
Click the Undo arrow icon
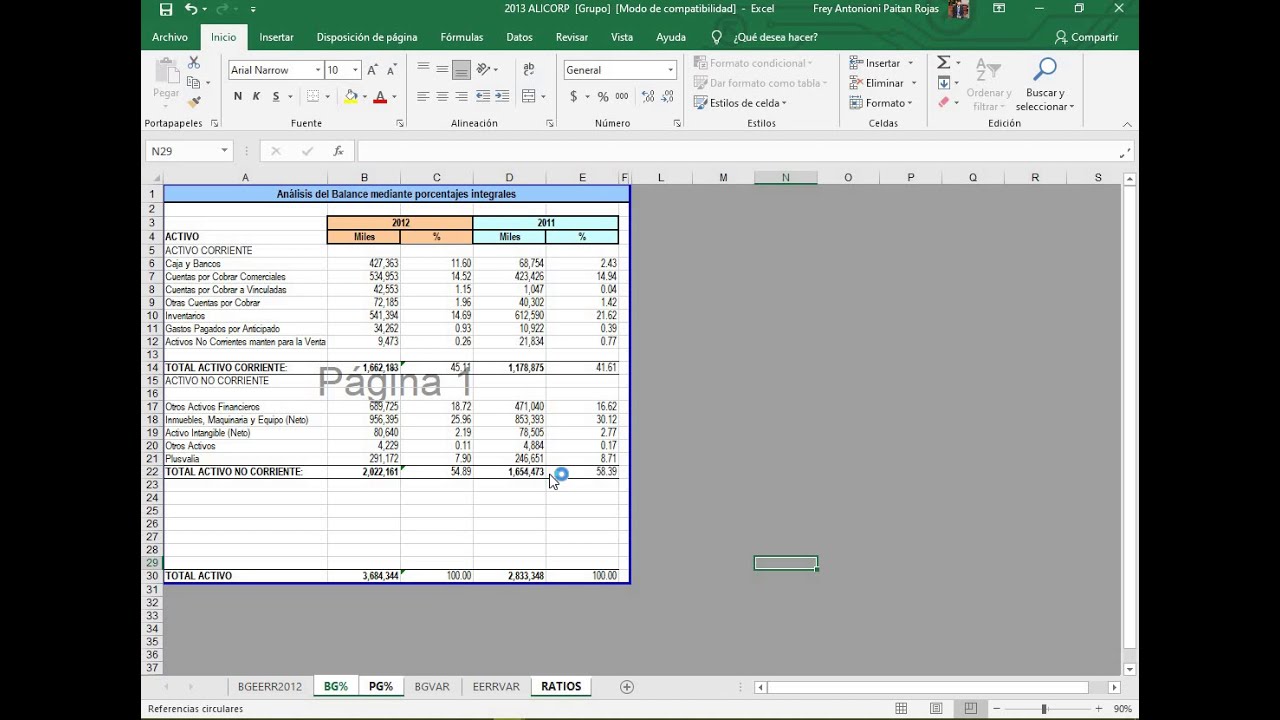[x=190, y=9]
